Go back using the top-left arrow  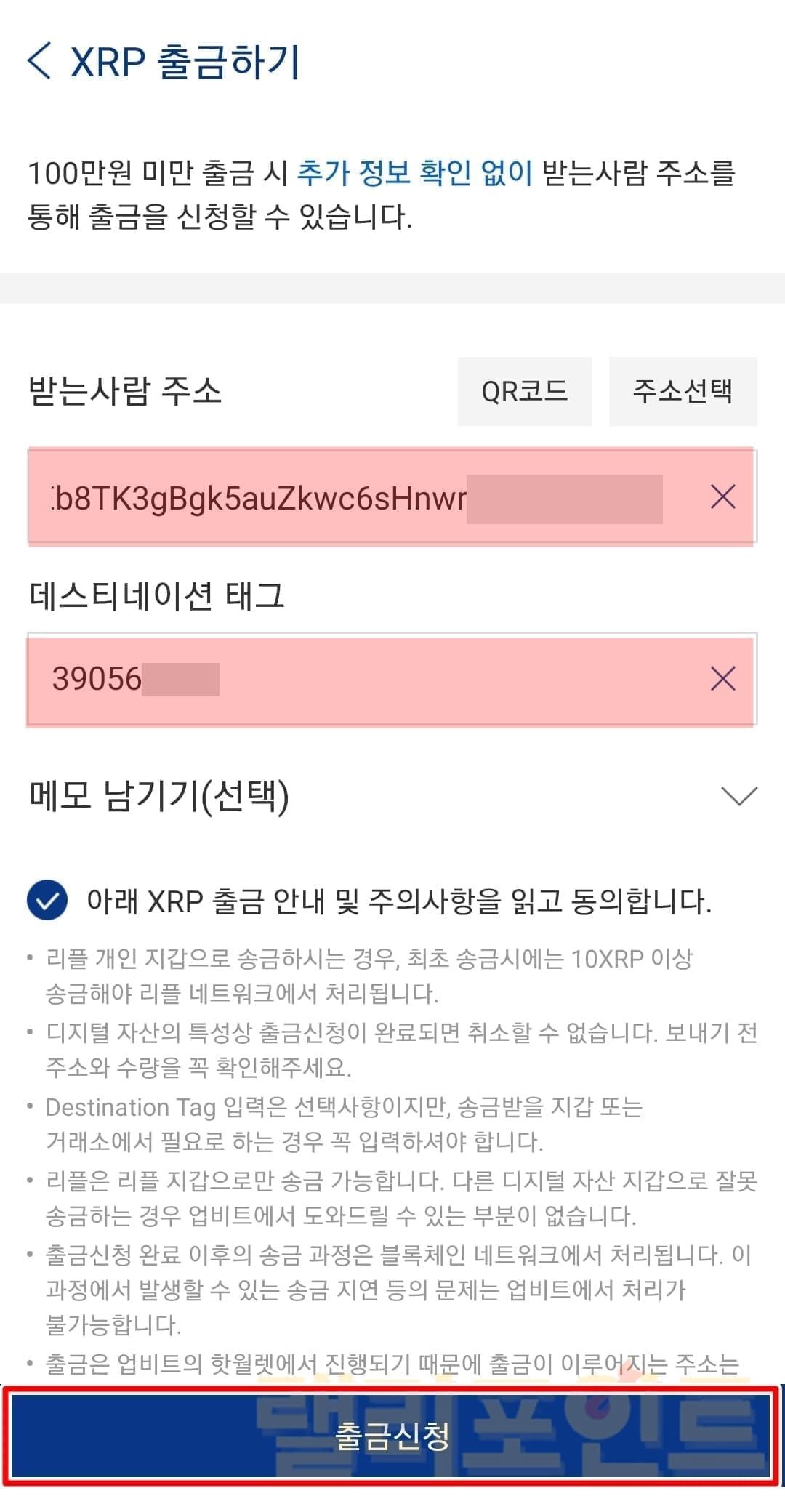click(x=39, y=60)
